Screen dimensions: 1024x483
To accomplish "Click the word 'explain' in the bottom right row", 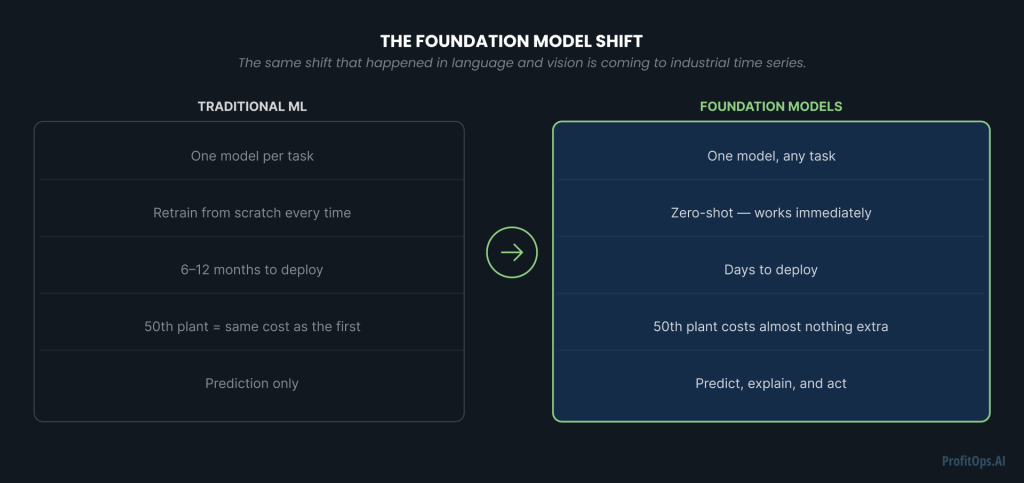I will (x=771, y=384).
